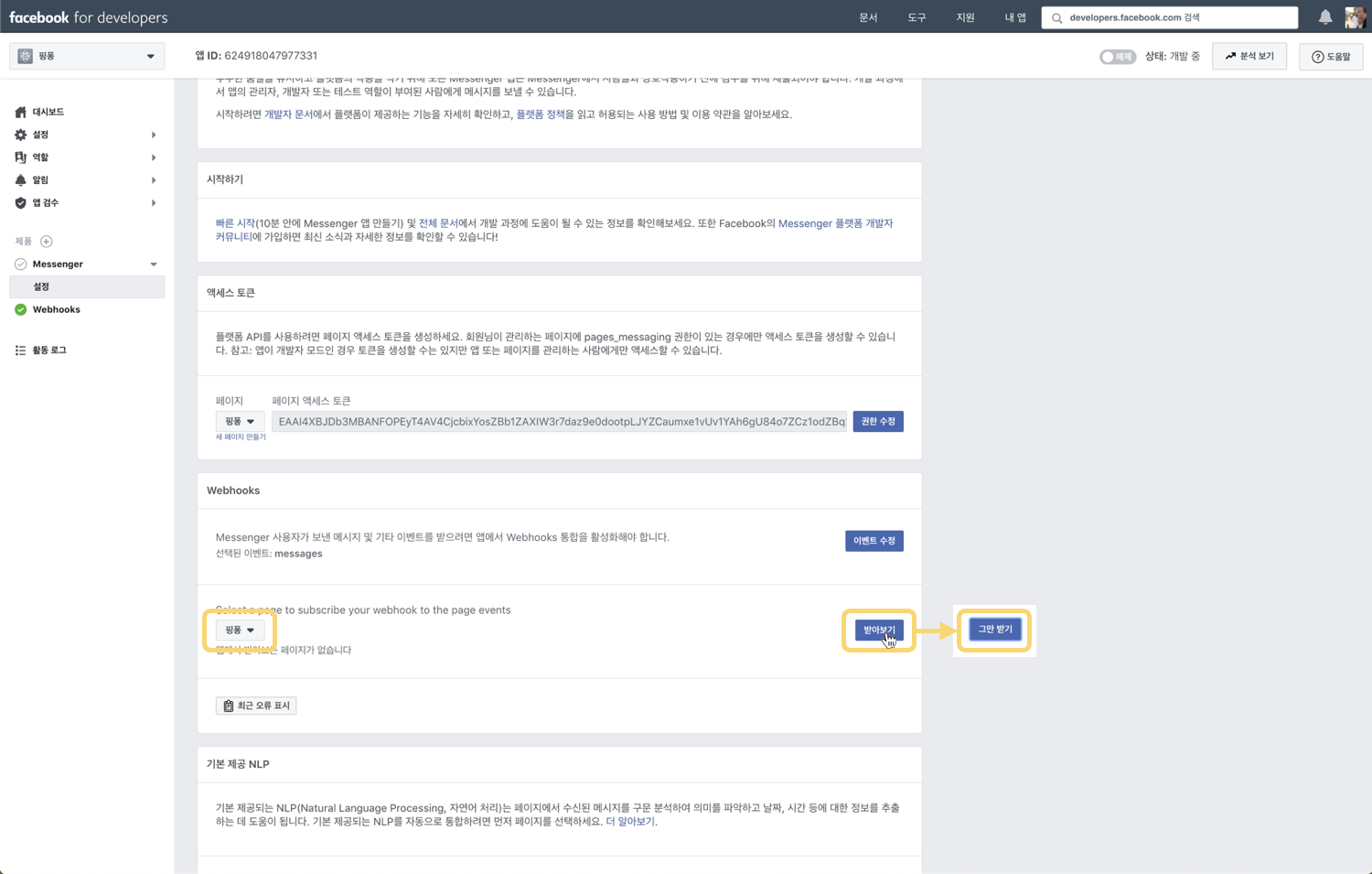Click the 받아보기 subscribe button
Viewport: 1372px width, 874px height.
pos(879,630)
